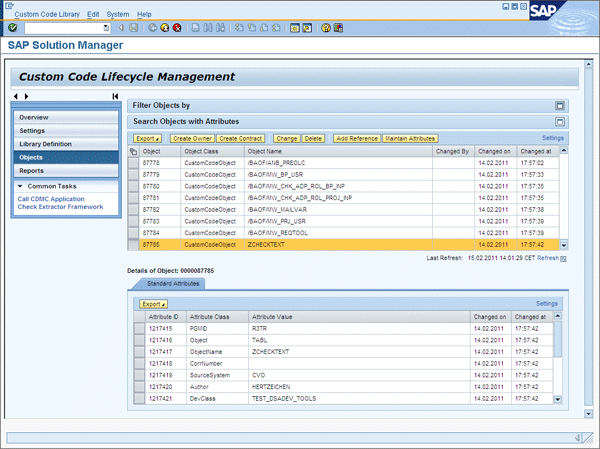Collapse the Common Tasks section
Viewport: 600px width, 449px height.
click(20, 186)
